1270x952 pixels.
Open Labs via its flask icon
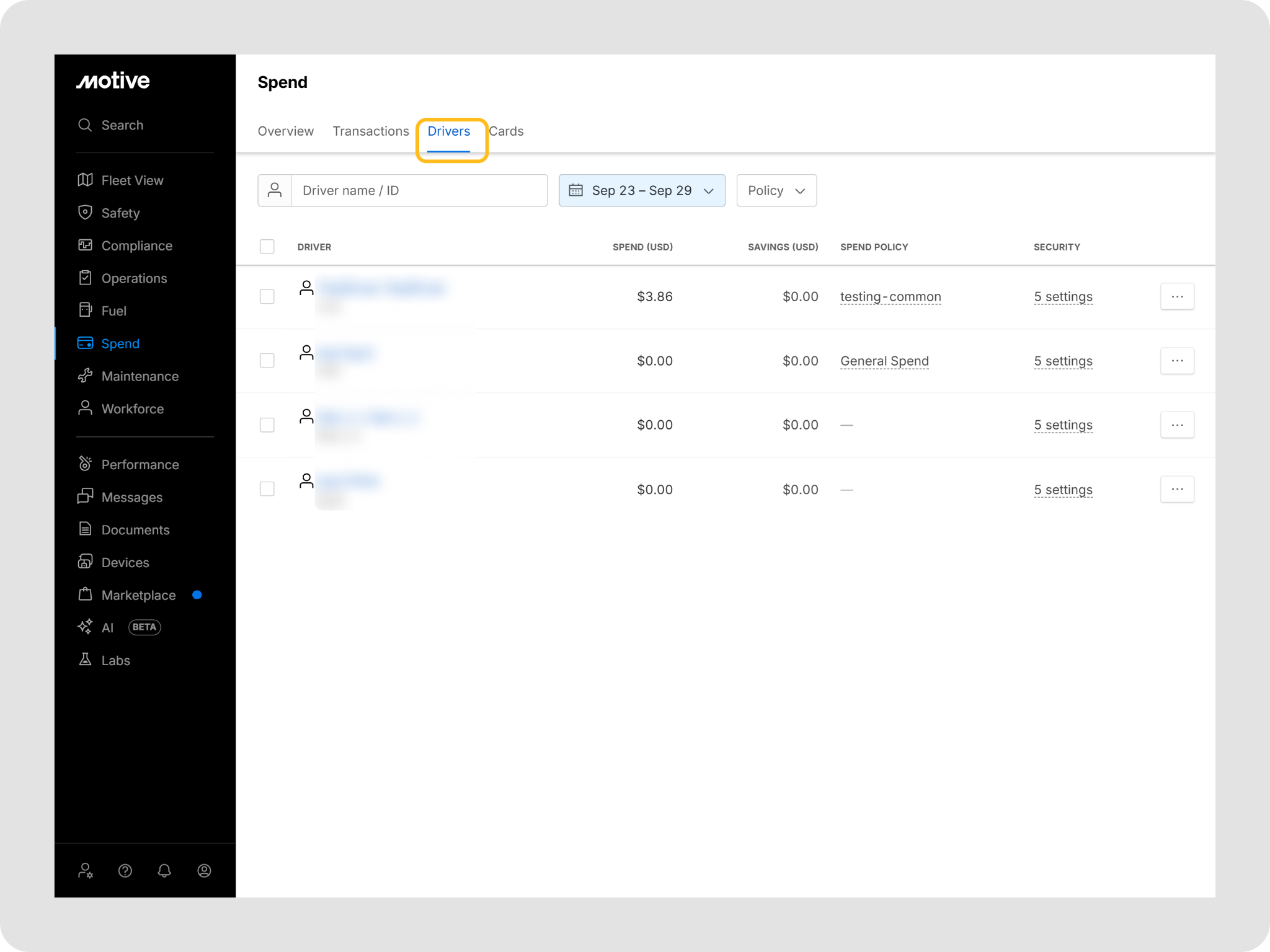85,659
